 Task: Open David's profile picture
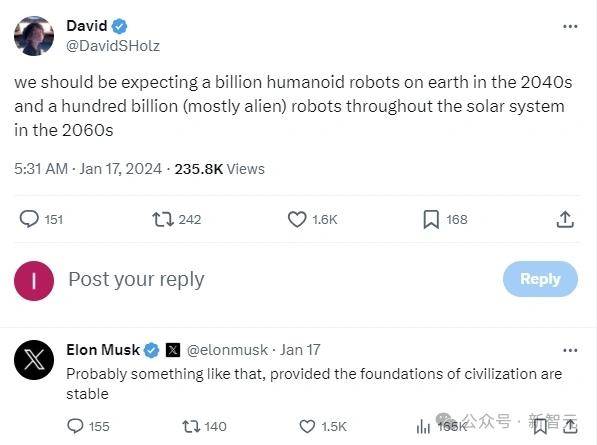[x=34, y=36]
